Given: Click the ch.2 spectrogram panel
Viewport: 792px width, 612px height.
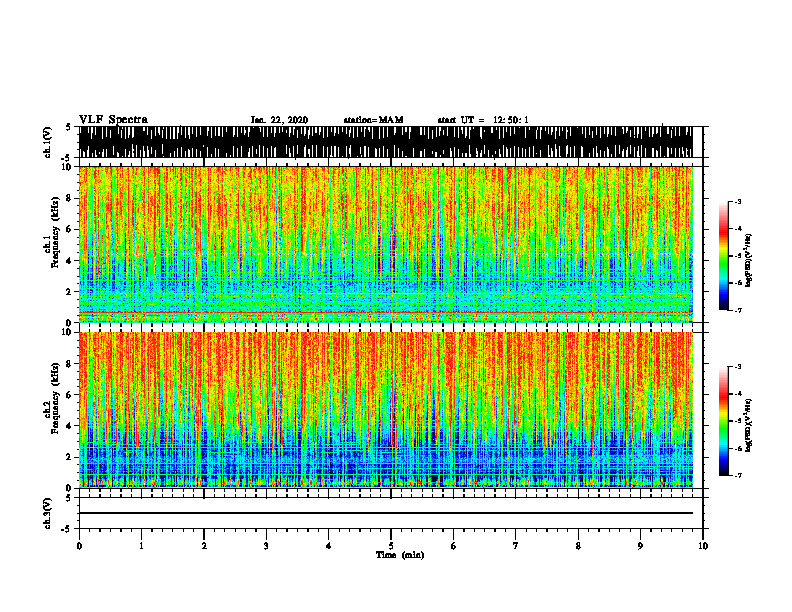Looking at the screenshot, I should (385, 410).
